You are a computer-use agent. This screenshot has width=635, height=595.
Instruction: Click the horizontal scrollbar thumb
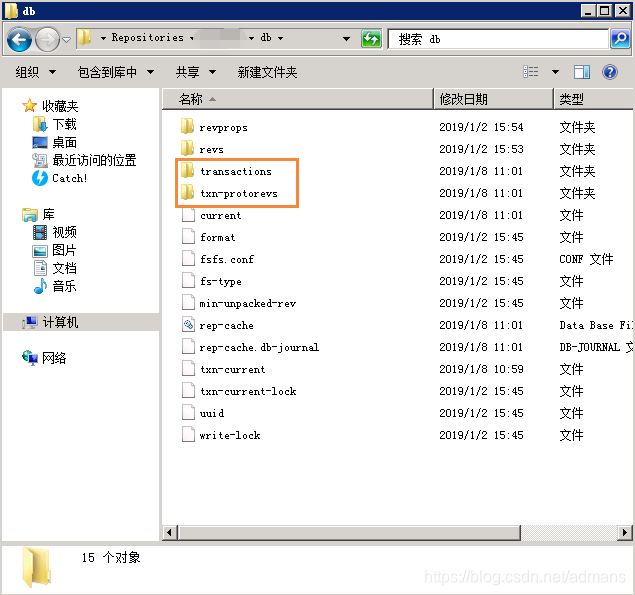[349, 532]
